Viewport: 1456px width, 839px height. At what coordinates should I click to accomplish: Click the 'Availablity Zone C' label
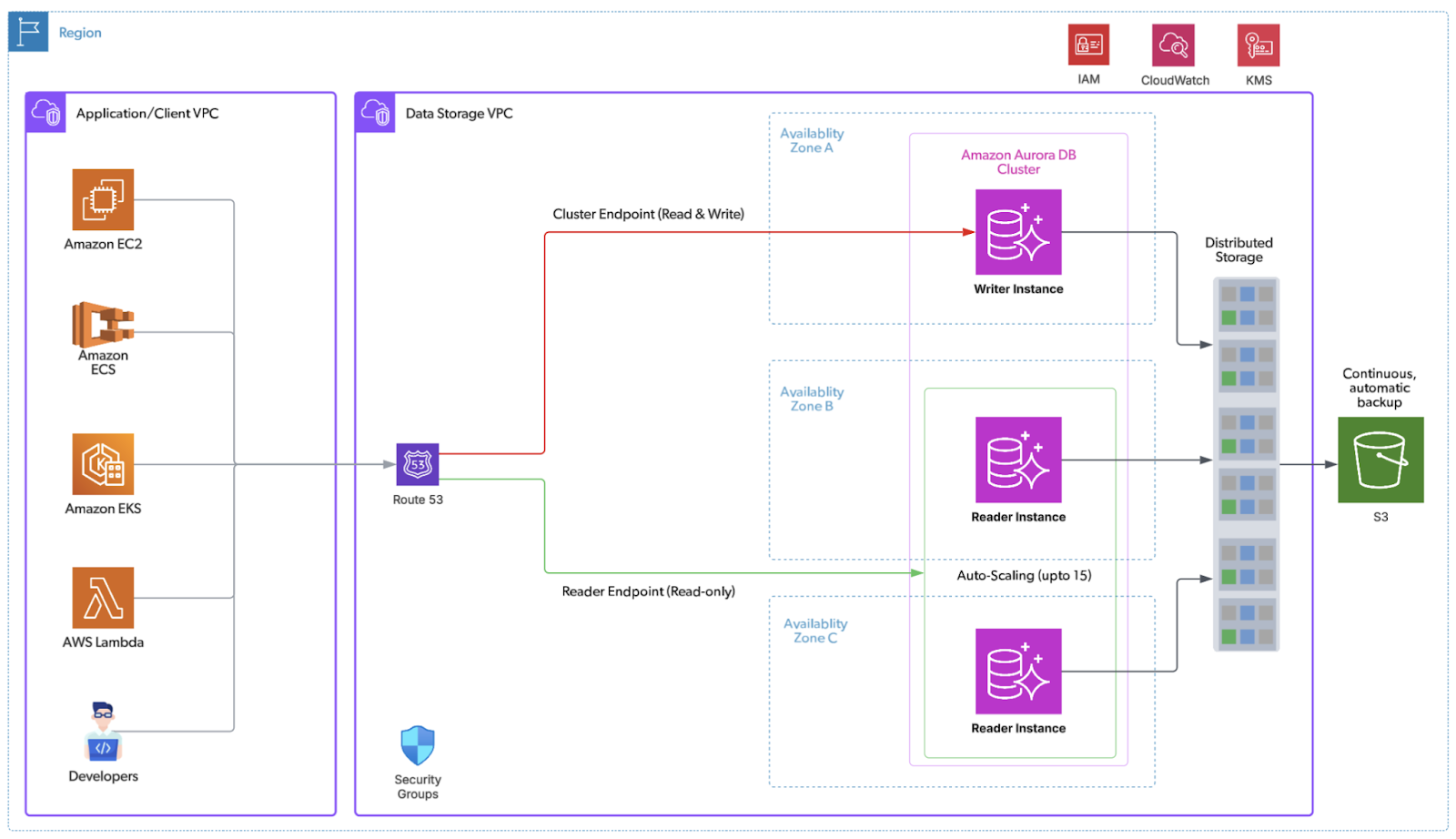pyautogui.click(x=815, y=631)
